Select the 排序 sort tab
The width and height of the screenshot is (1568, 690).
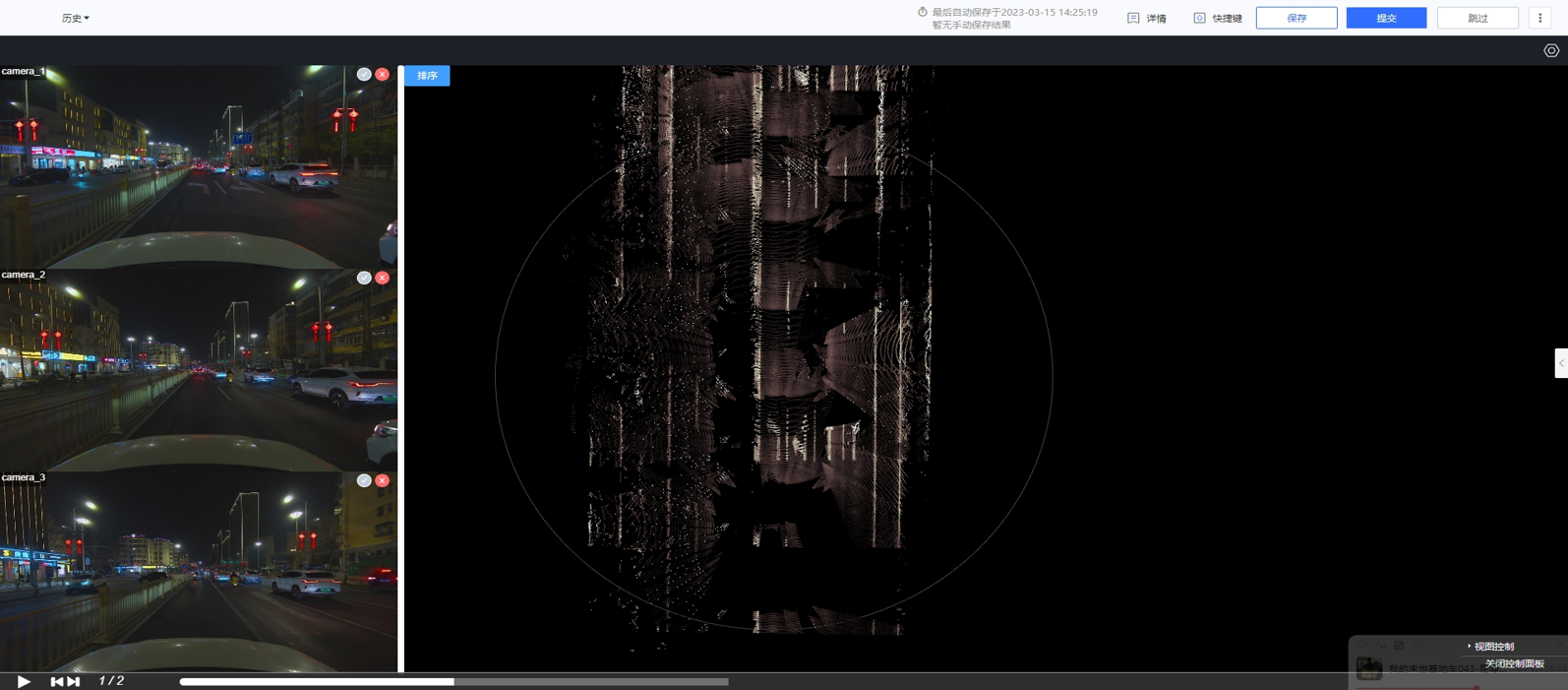(x=427, y=76)
